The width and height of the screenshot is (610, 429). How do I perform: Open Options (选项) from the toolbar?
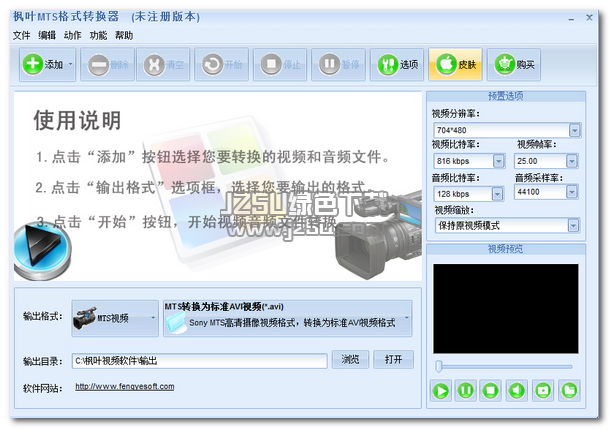(397, 64)
